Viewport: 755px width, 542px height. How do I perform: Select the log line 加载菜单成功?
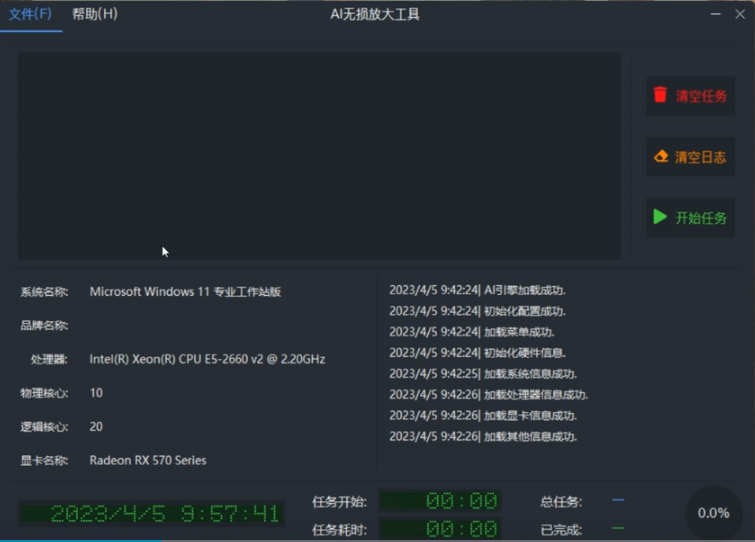[x=472, y=332]
